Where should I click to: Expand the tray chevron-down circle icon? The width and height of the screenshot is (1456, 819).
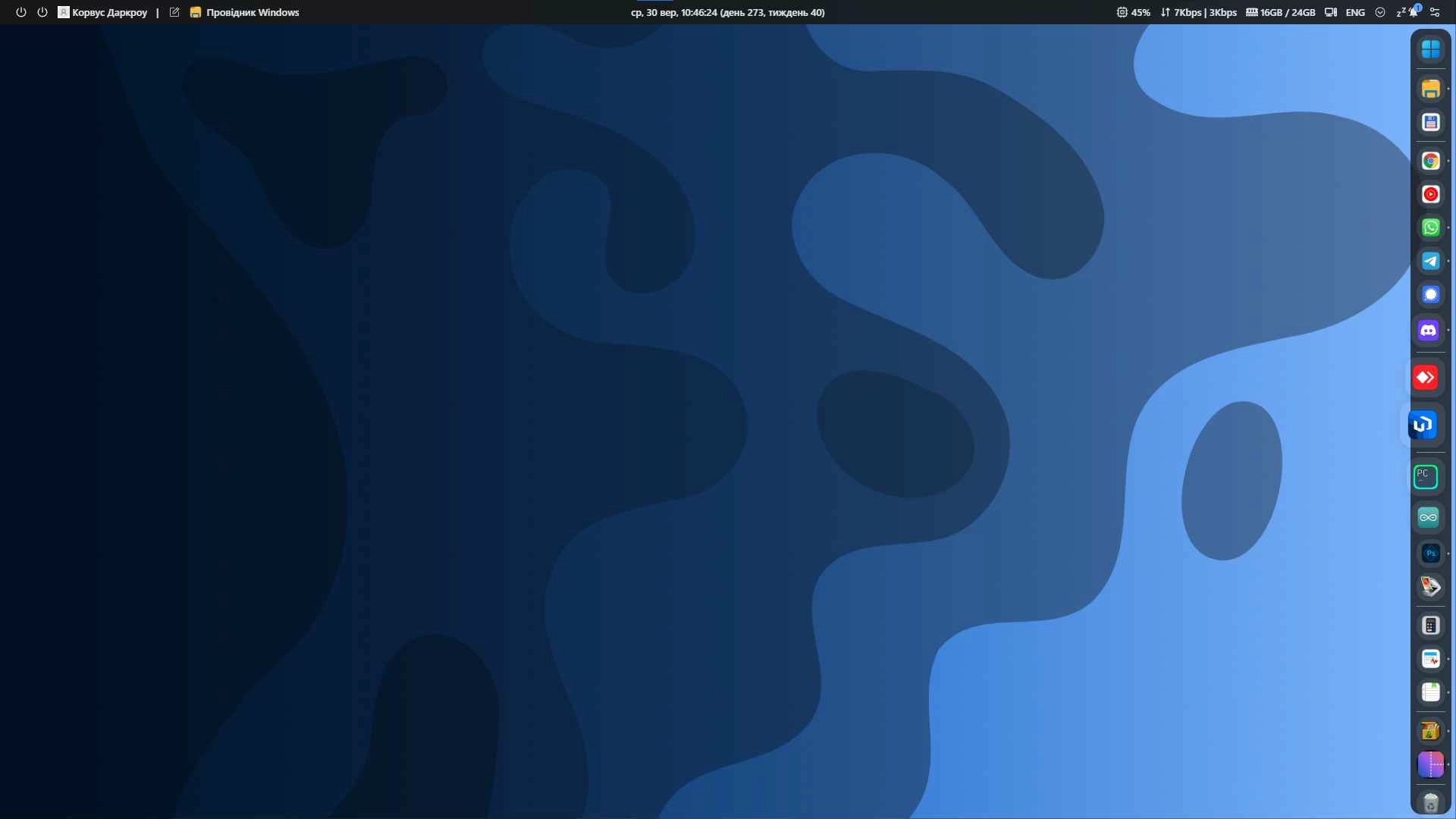(x=1380, y=12)
